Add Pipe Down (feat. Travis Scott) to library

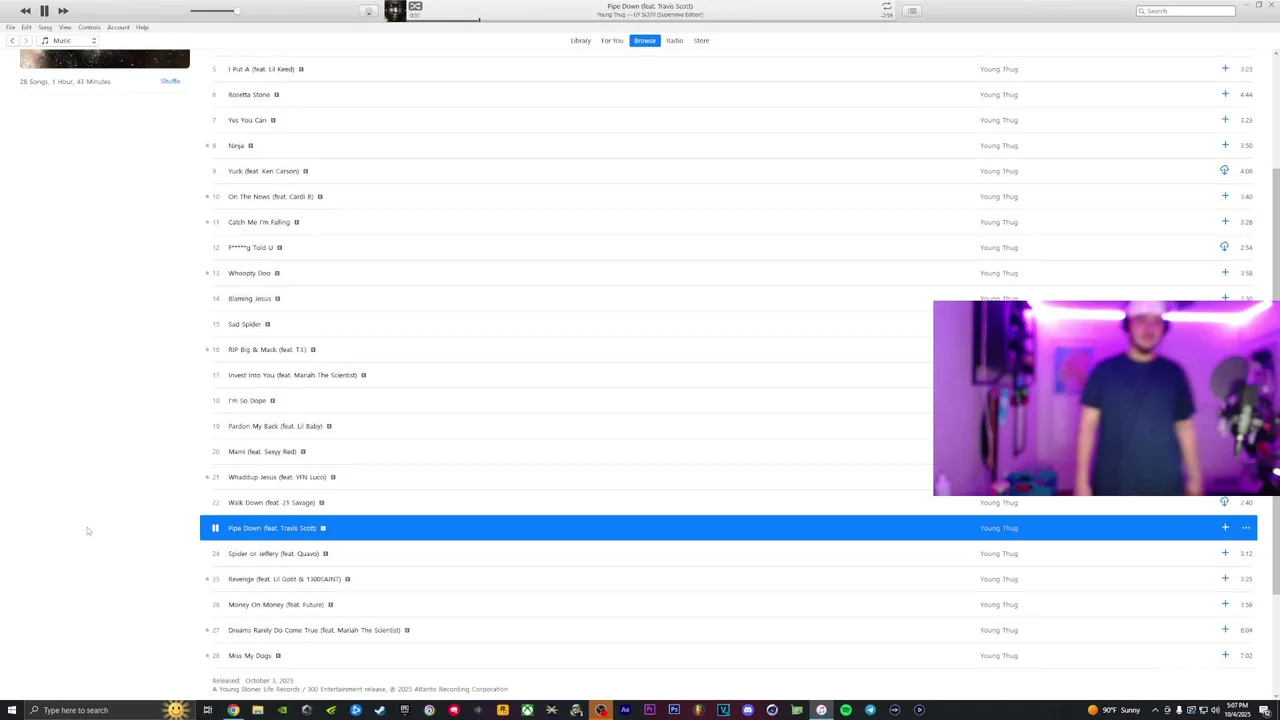(1225, 528)
